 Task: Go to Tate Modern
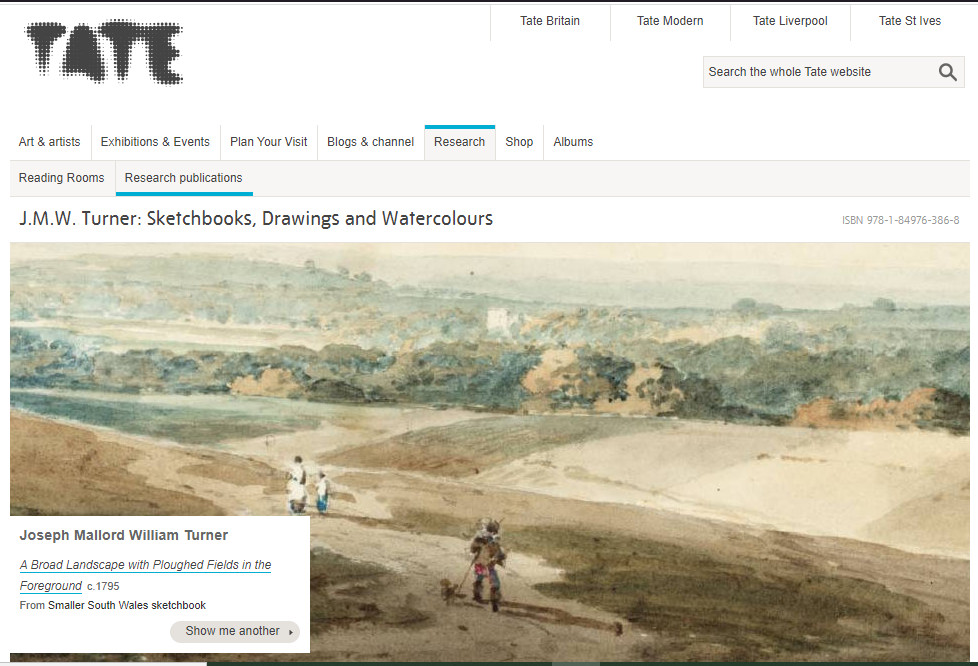point(669,21)
